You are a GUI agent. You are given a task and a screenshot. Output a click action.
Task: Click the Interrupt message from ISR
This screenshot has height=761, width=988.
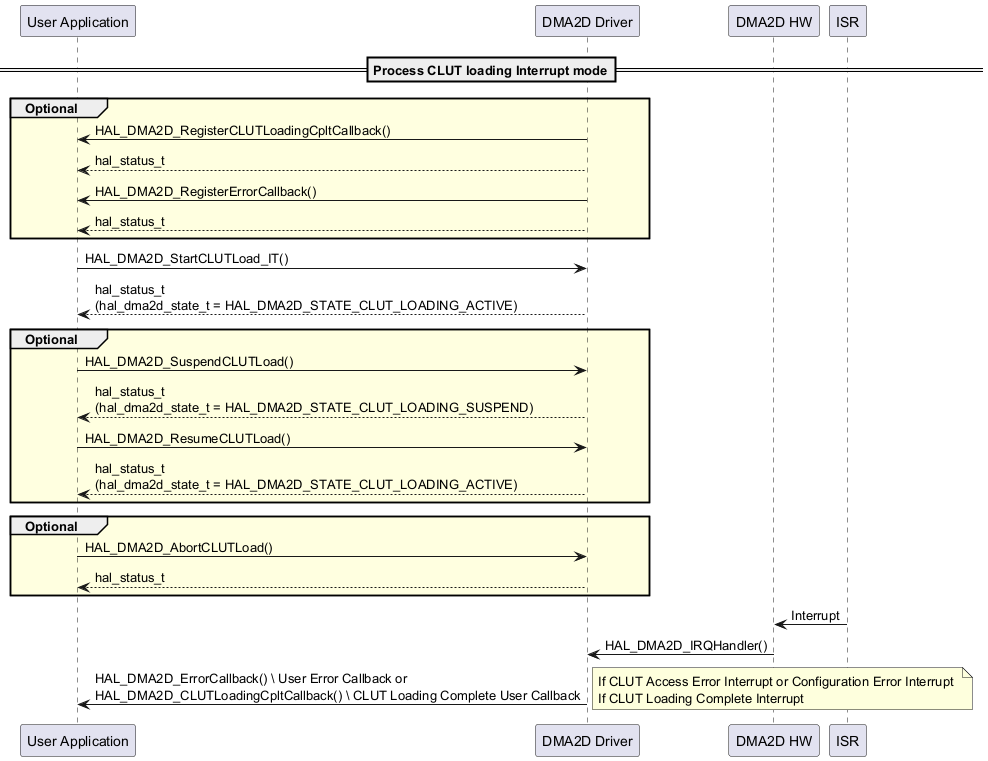point(815,615)
